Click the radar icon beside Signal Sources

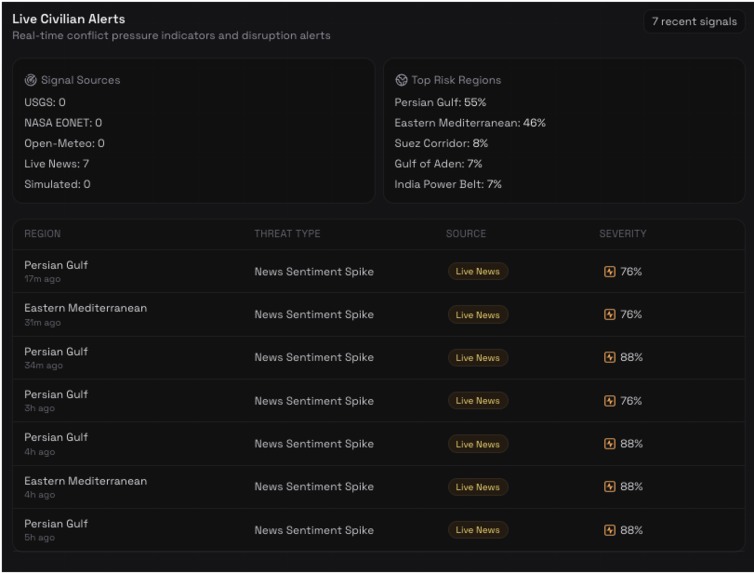pyautogui.click(x=31, y=80)
